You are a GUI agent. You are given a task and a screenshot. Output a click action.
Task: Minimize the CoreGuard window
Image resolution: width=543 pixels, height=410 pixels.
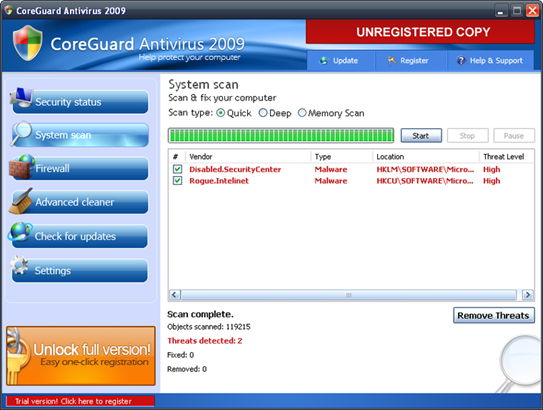pos(500,11)
